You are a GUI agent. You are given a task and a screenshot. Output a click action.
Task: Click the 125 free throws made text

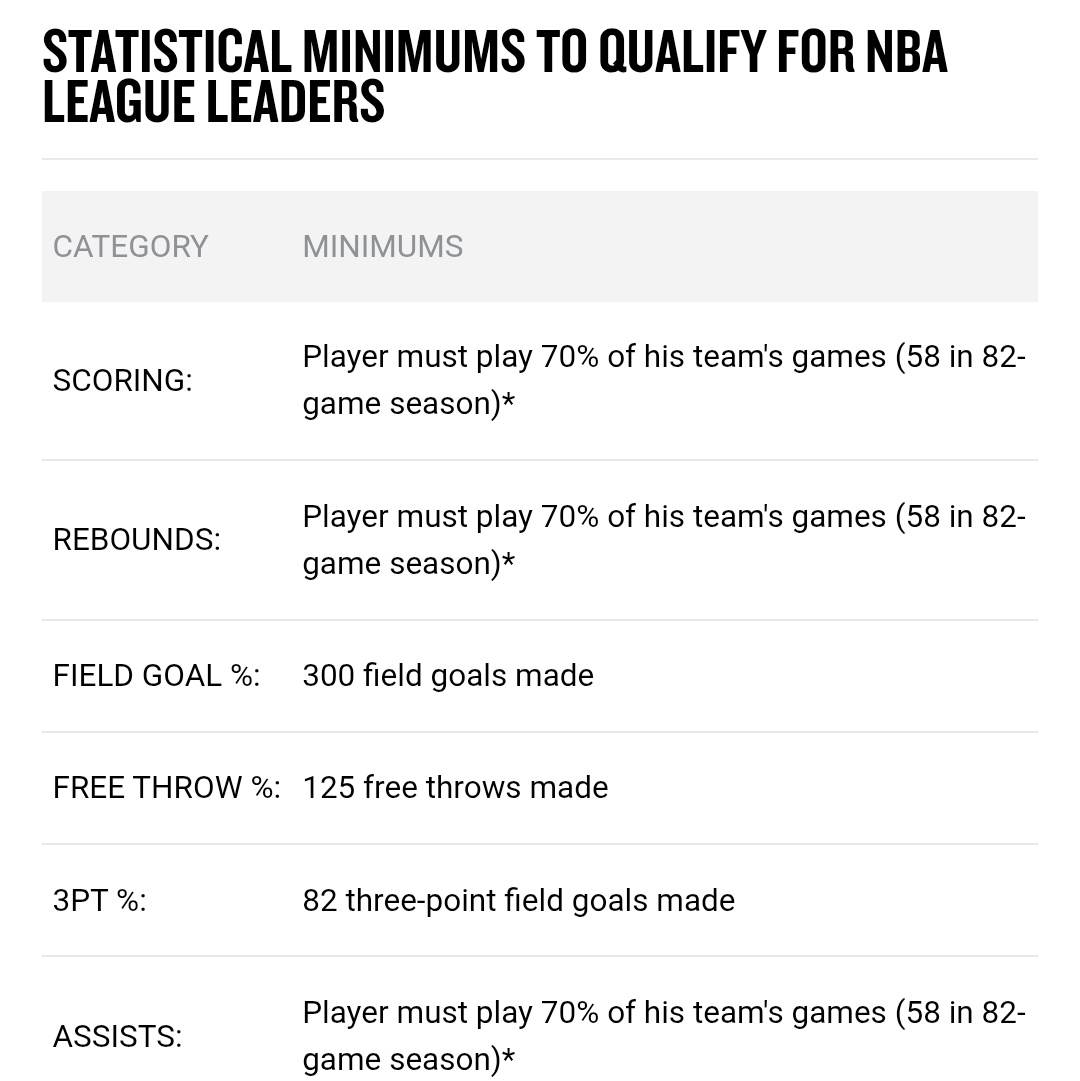click(x=456, y=787)
